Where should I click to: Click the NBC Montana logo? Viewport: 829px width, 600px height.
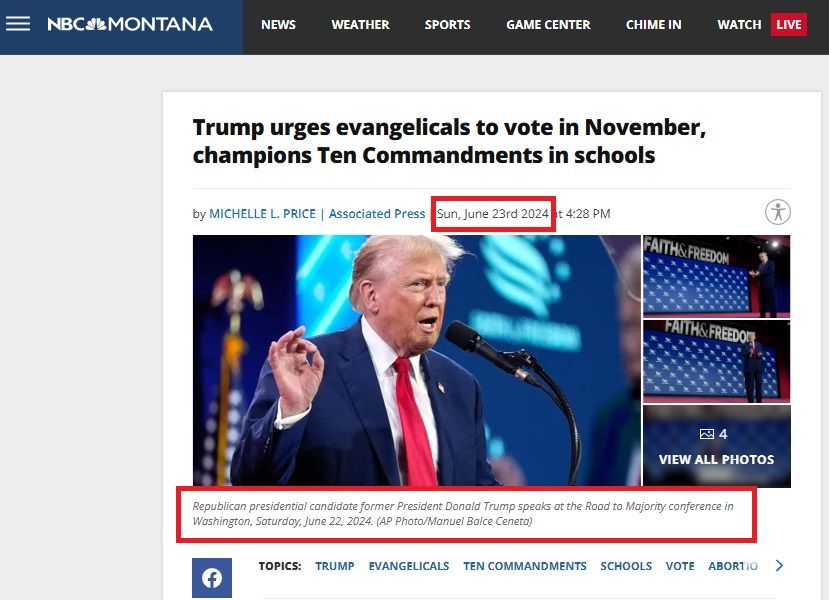pos(130,24)
